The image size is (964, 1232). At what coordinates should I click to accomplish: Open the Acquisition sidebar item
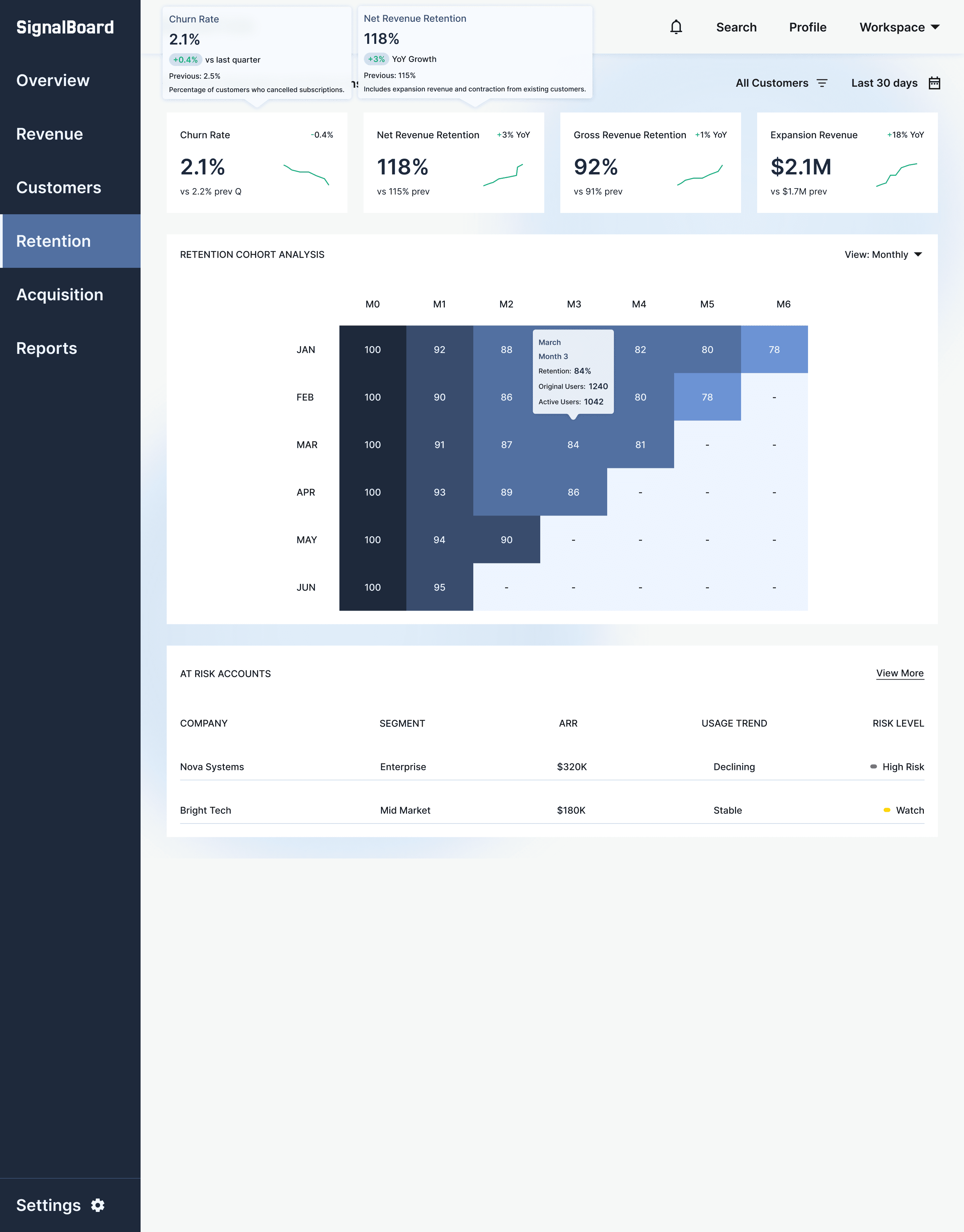(x=60, y=295)
